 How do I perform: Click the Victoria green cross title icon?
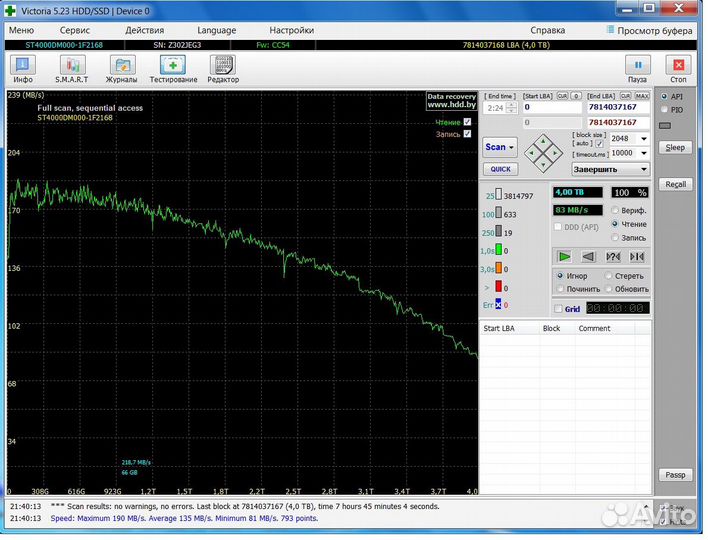point(10,10)
